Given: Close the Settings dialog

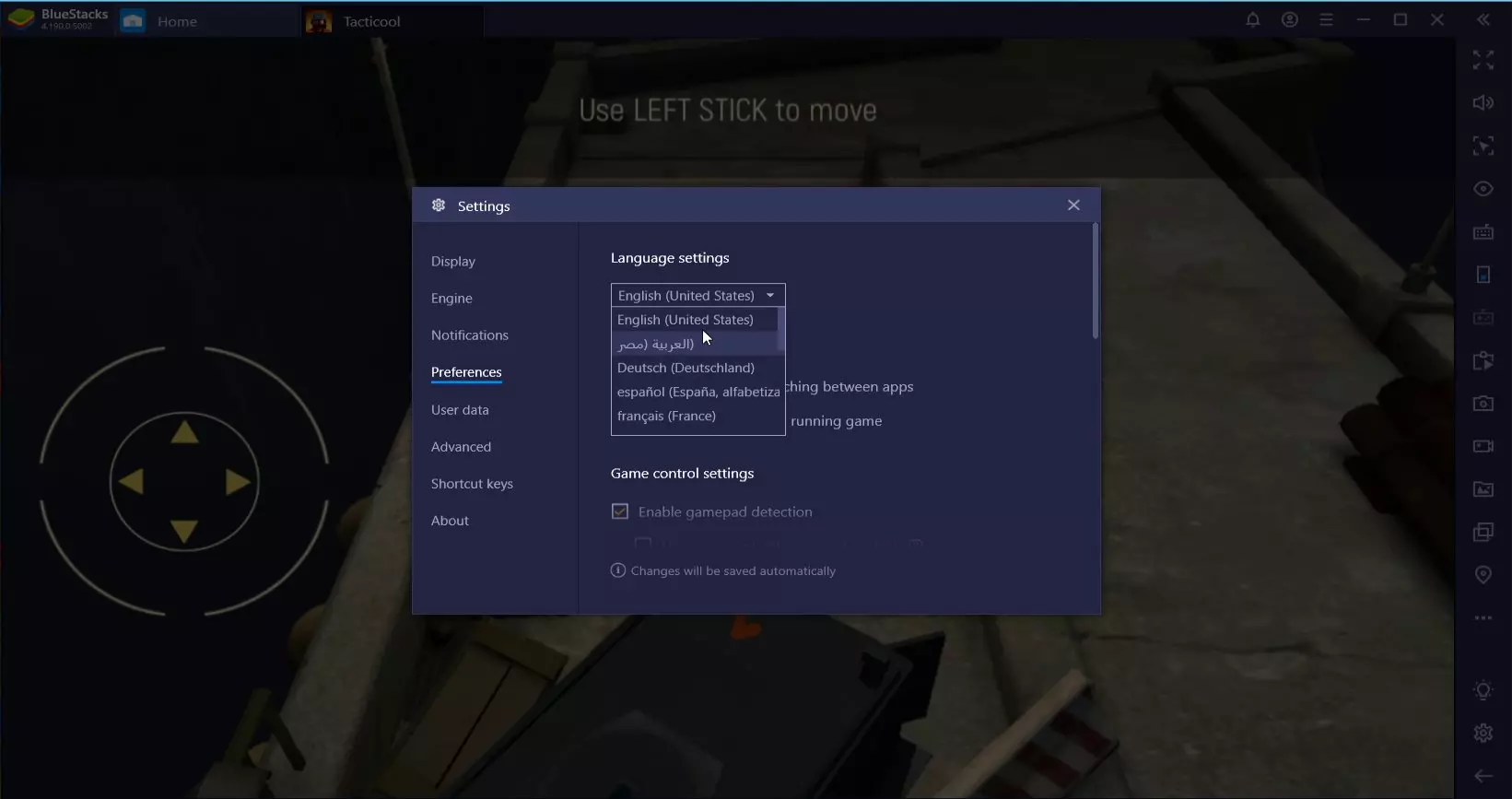Looking at the screenshot, I should pyautogui.click(x=1073, y=206).
